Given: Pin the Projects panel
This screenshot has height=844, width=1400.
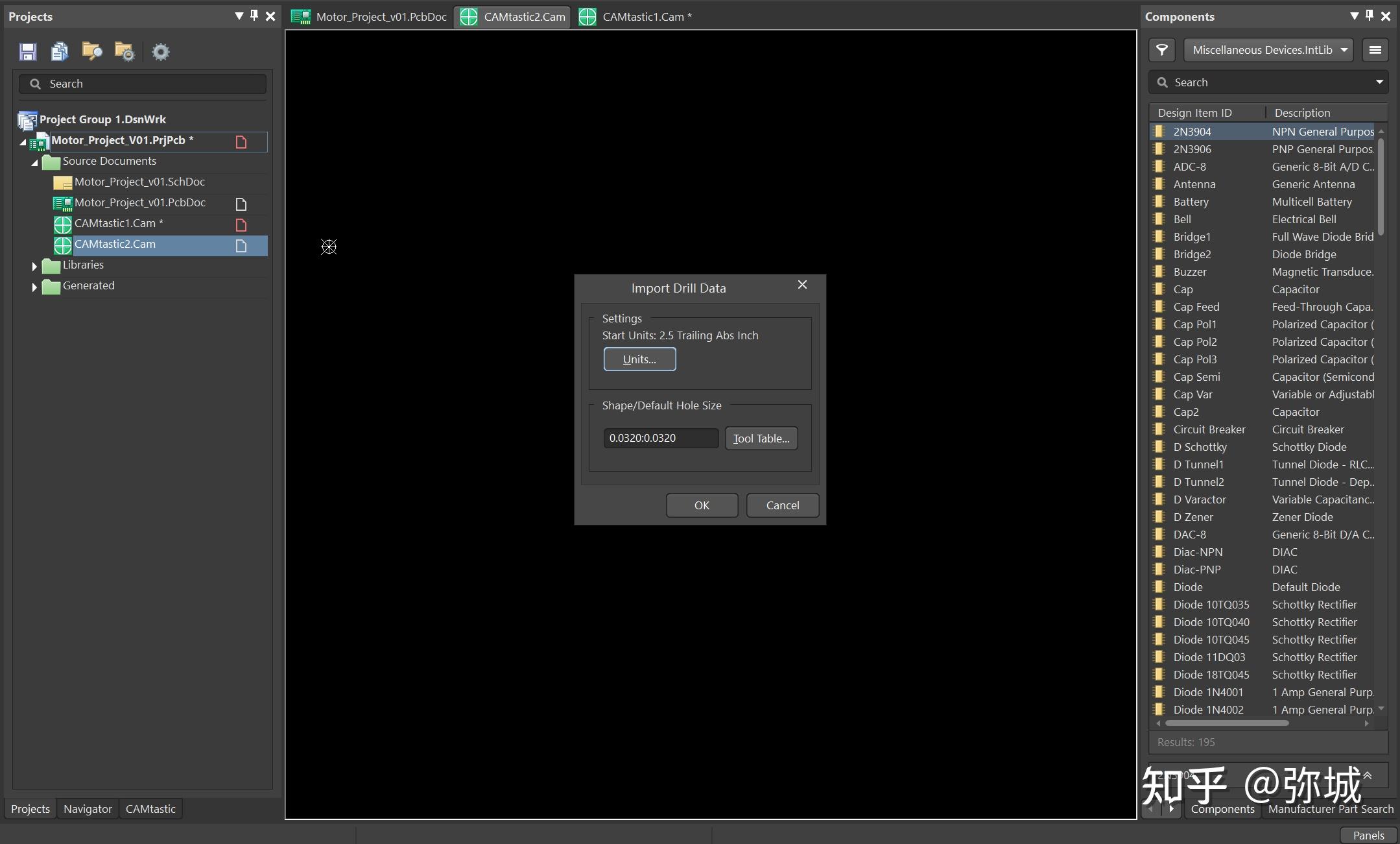Looking at the screenshot, I should [x=254, y=16].
